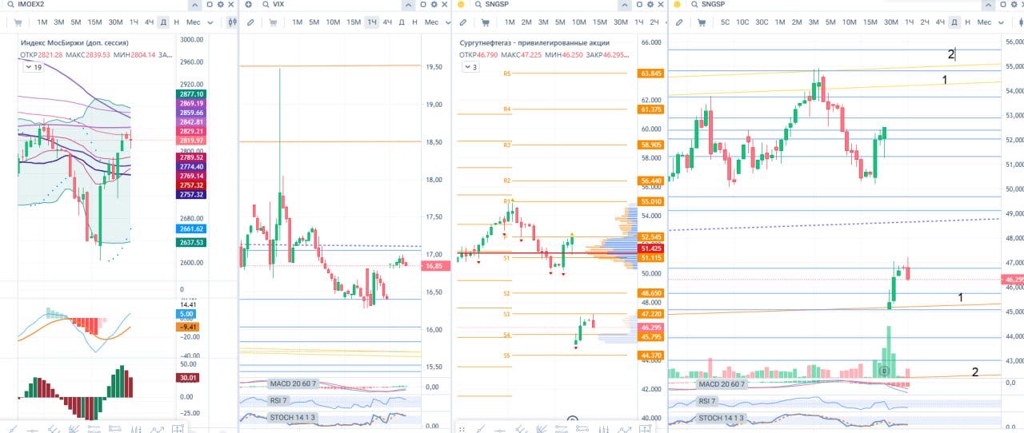Click the yellow link circle on rightmost SNGSP panel
The height and width of the screenshot is (433, 1024).
point(676,5)
